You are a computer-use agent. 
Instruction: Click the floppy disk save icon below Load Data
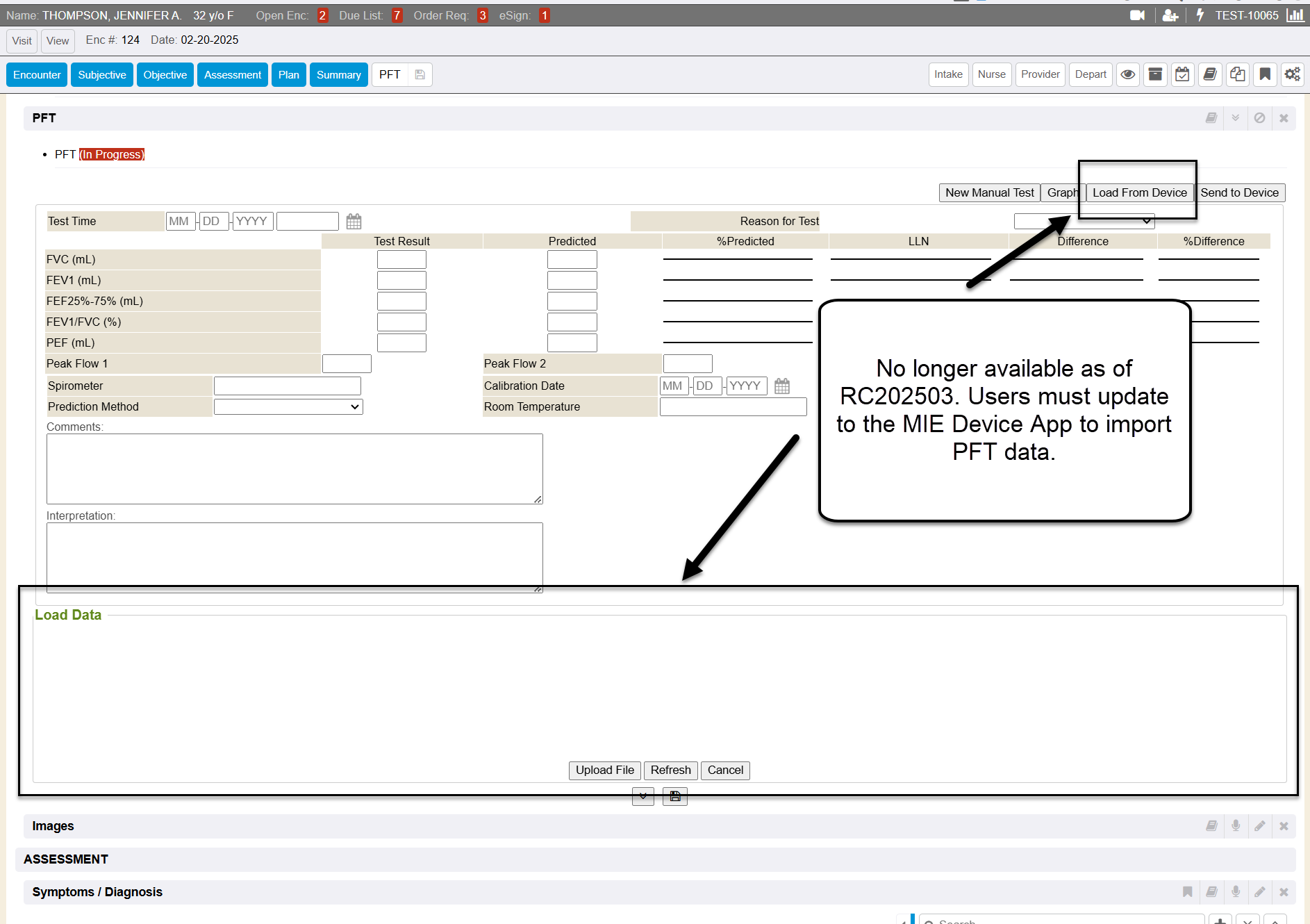coord(674,796)
